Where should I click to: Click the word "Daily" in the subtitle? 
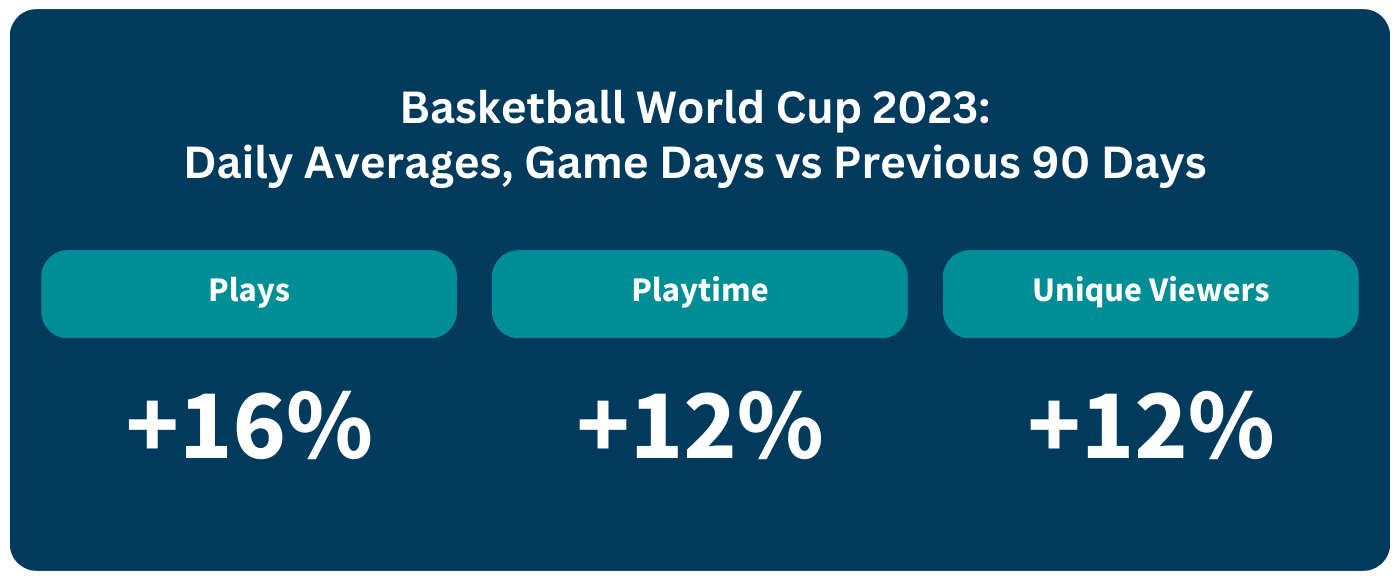click(238, 166)
